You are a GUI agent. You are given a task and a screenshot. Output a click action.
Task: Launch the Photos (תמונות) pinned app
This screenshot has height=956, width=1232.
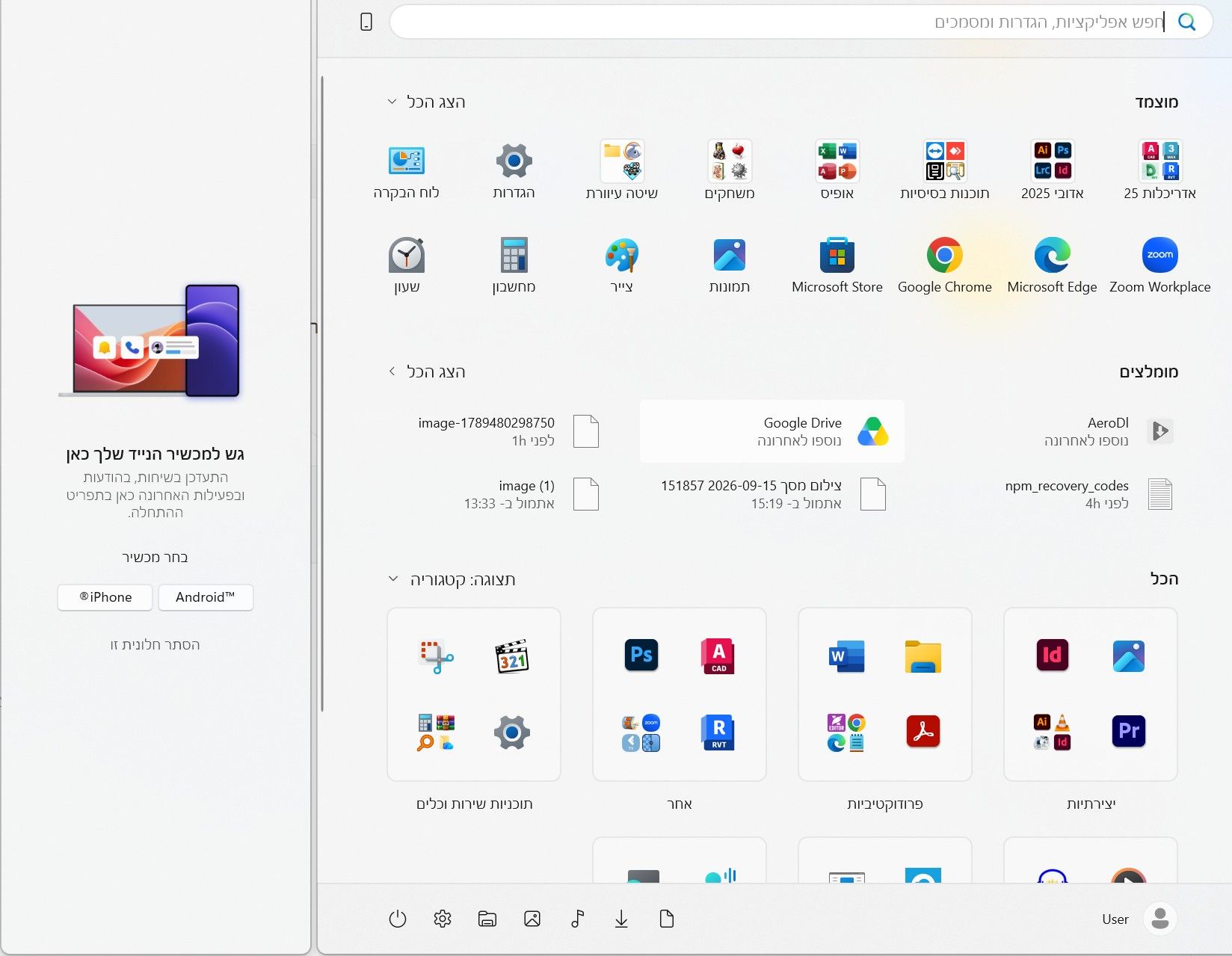[729, 265]
